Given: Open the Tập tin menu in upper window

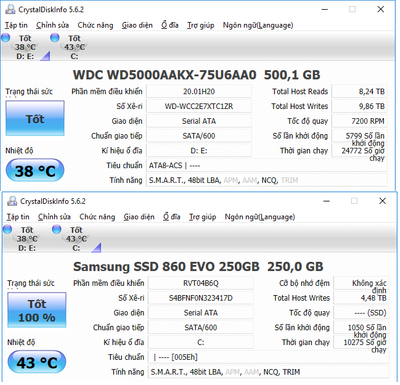Looking at the screenshot, I should [16, 25].
